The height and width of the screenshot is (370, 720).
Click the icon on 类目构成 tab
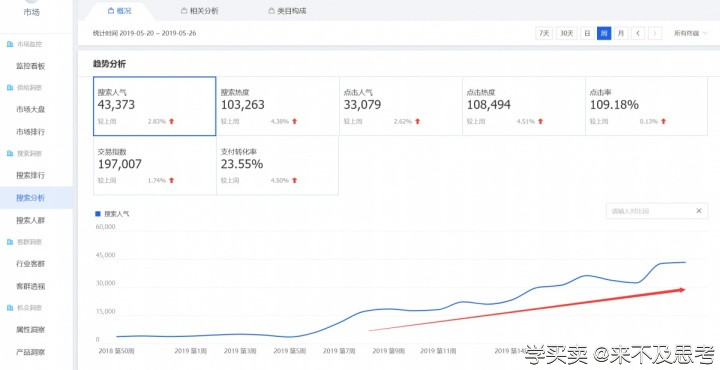pos(271,11)
